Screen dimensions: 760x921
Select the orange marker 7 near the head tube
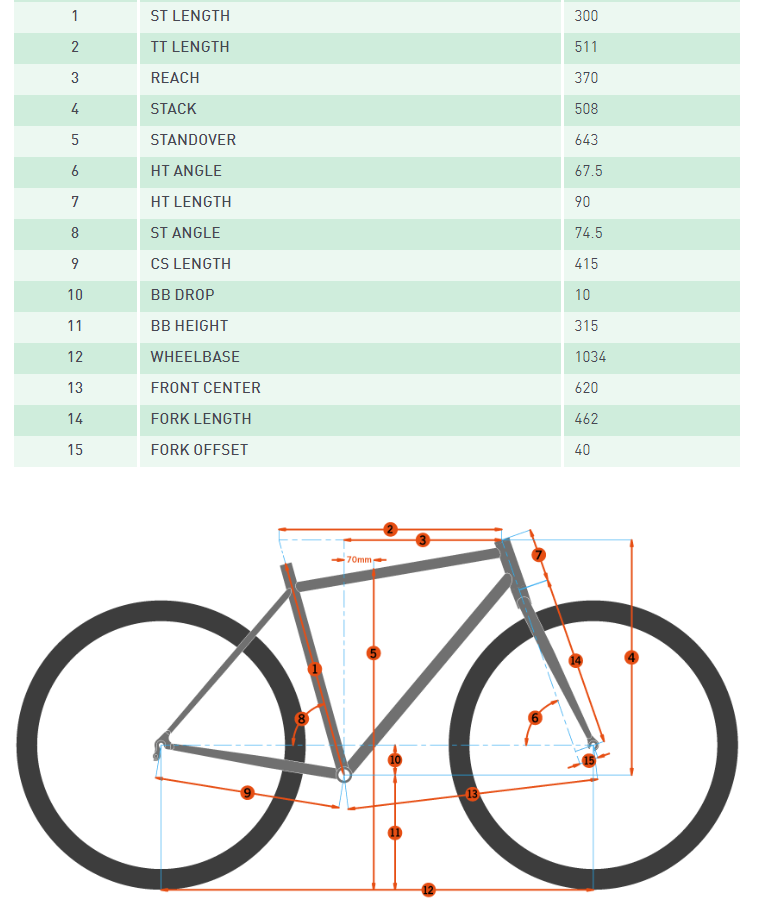pos(538,555)
